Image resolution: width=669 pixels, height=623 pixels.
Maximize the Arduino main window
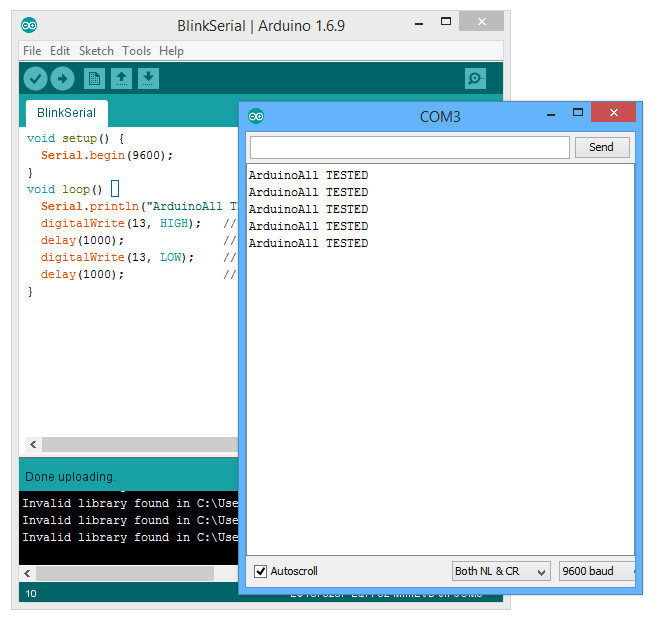click(446, 22)
